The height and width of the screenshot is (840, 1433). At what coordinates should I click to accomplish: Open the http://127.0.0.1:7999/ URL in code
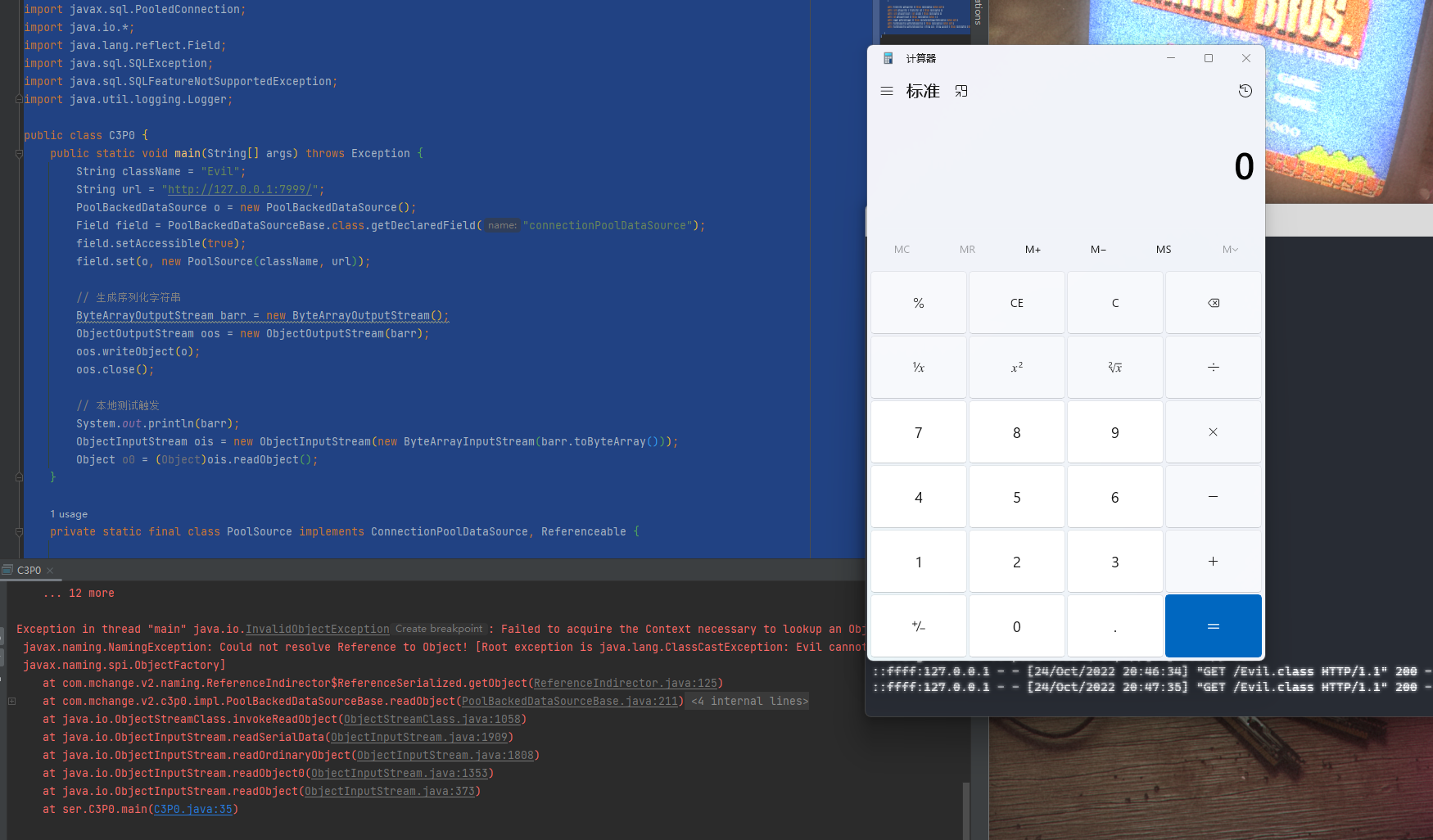240,190
